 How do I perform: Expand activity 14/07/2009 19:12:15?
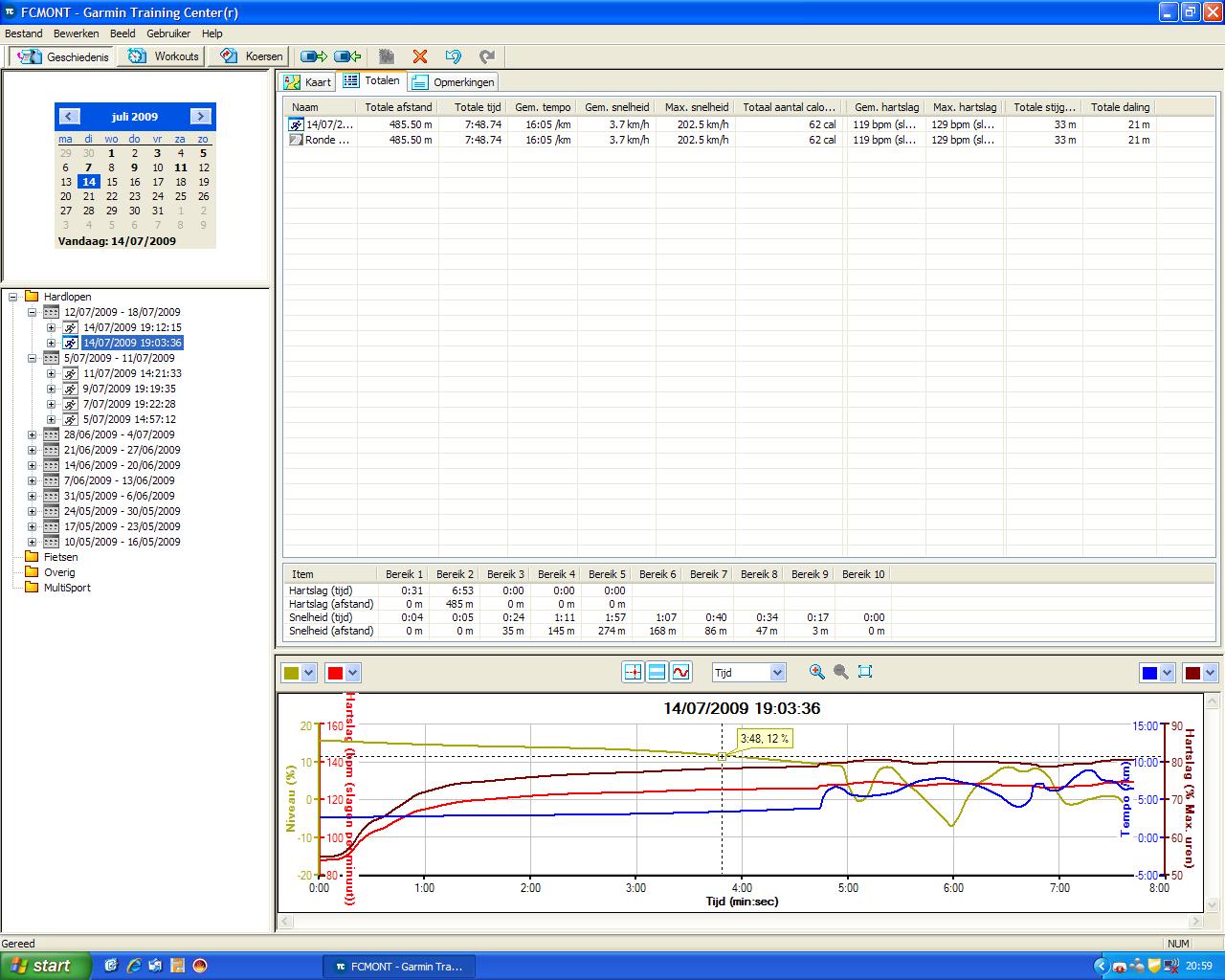[51, 327]
